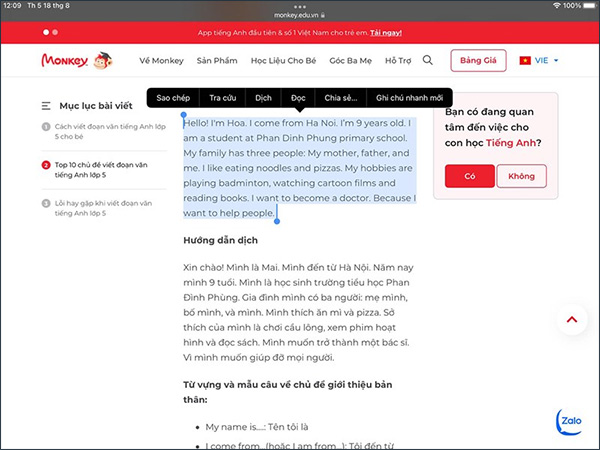This screenshot has height=450, width=600.
Task: Grab the selection end handle
Action: [x=277, y=221]
